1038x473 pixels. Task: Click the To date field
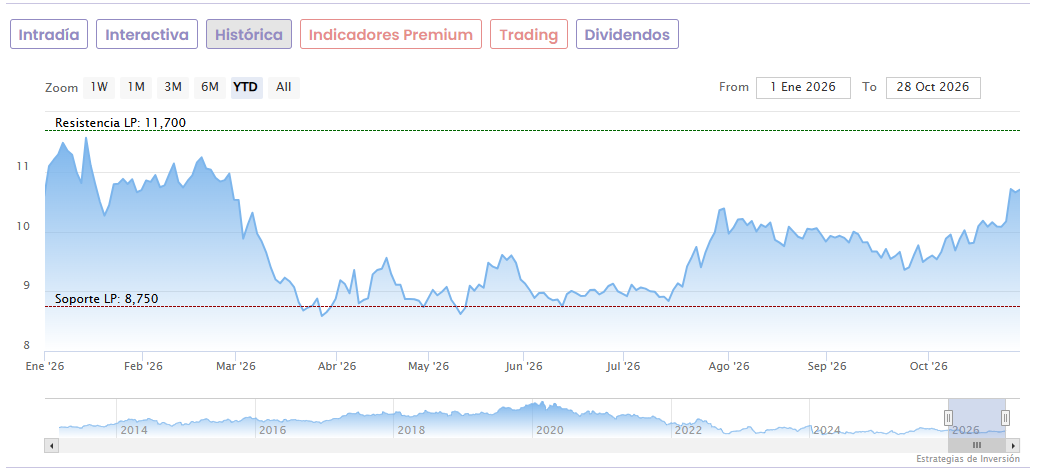(x=933, y=87)
